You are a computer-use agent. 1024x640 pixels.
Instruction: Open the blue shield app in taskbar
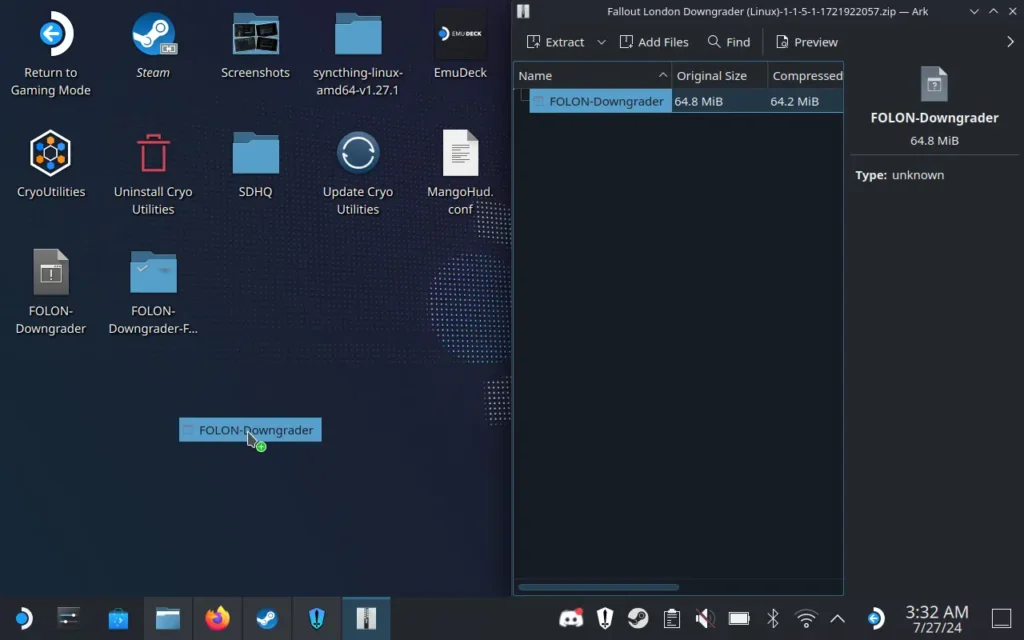(x=317, y=618)
